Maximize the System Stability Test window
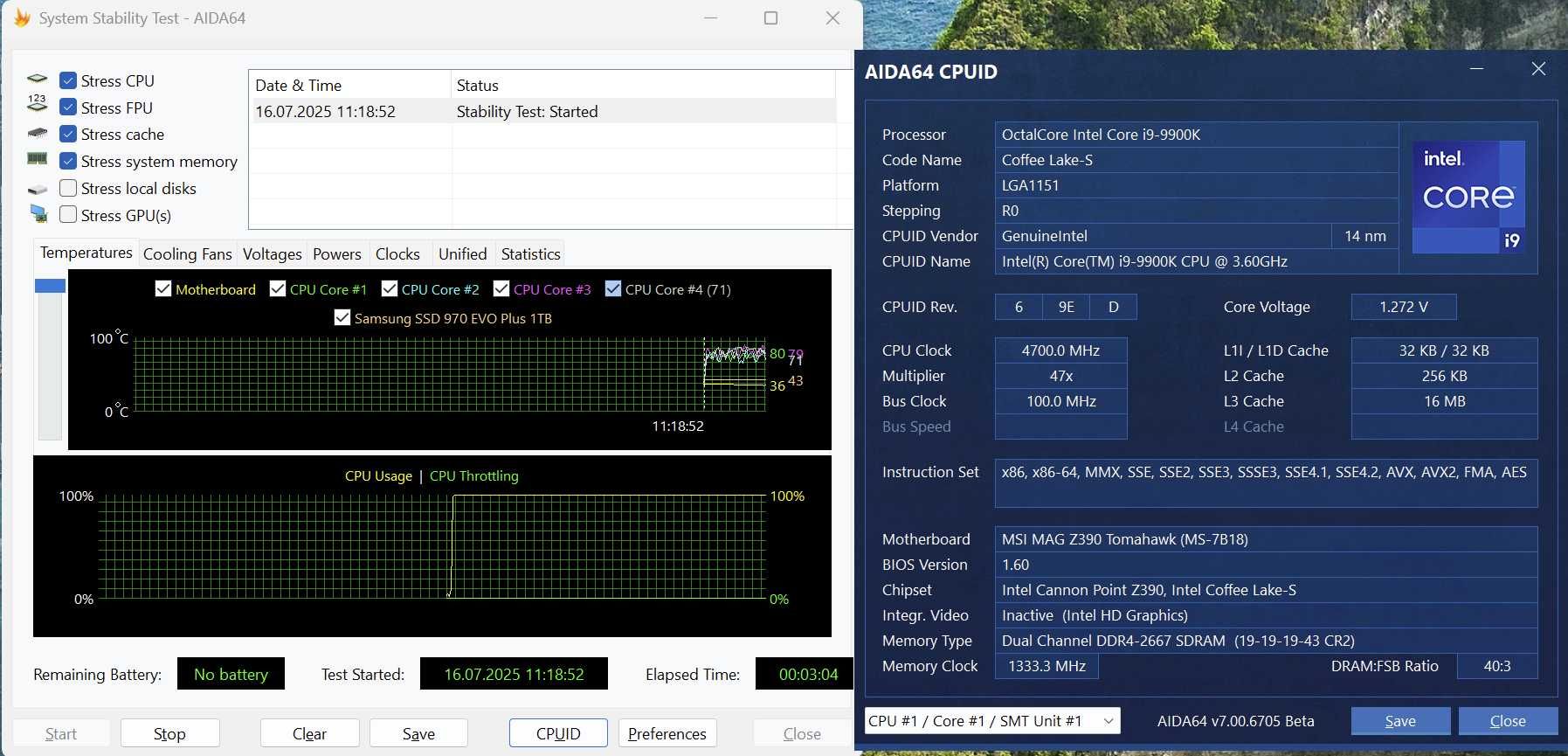Screen dimensions: 1568x756 tap(770, 17)
